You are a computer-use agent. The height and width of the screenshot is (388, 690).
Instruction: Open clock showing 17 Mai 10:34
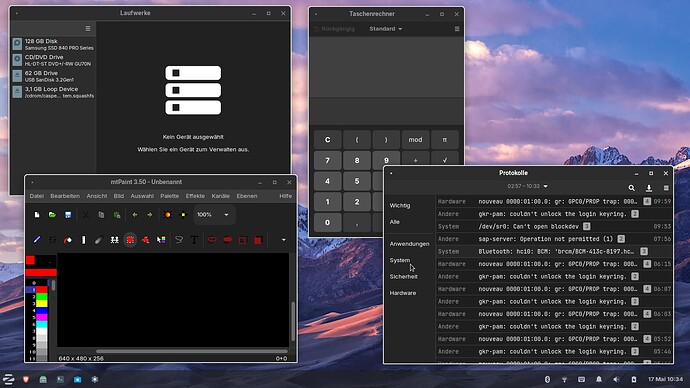coord(665,379)
